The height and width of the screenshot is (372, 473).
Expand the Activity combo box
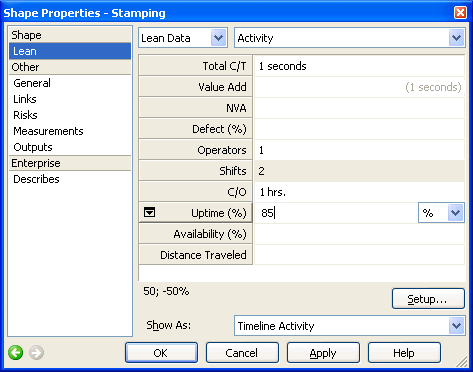tap(456, 38)
